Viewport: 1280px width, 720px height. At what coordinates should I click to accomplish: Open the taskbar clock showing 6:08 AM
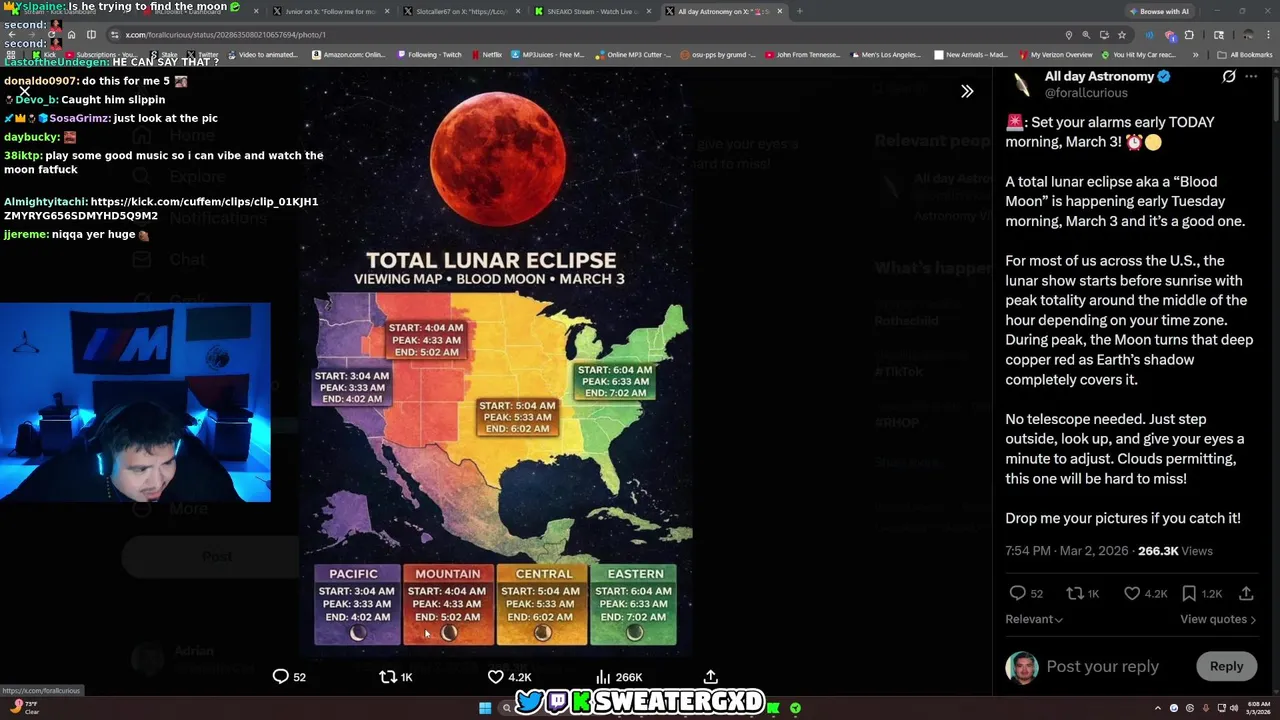pos(1256,708)
